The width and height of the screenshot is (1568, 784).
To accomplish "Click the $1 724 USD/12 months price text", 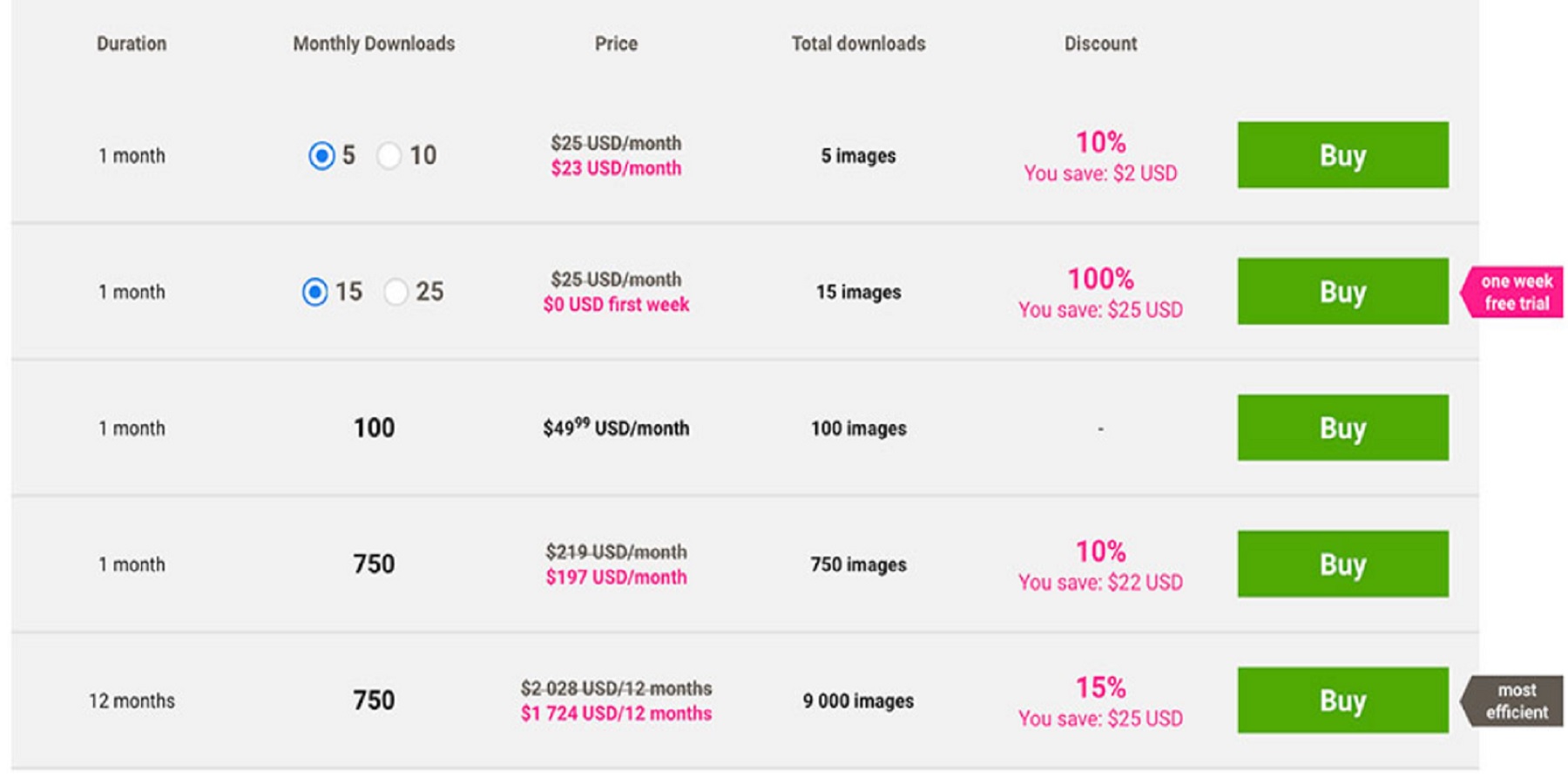I will click(616, 713).
